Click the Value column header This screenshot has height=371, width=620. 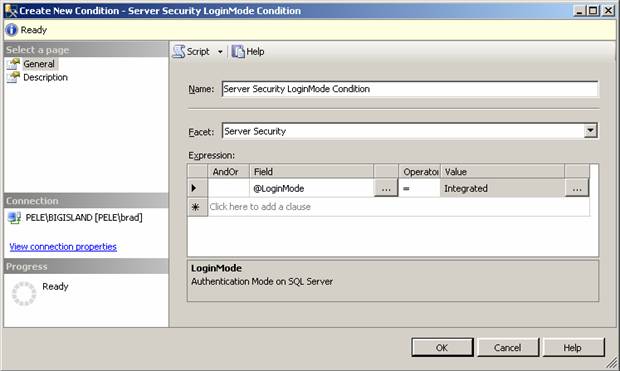click(x=502, y=172)
